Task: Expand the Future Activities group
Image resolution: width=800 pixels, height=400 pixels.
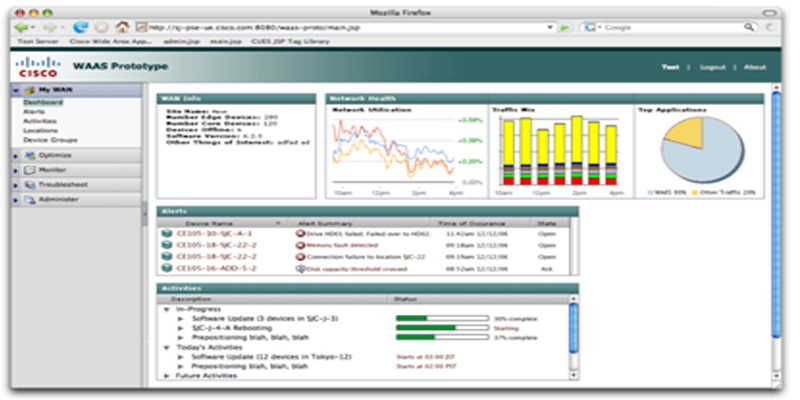Action: [166, 376]
